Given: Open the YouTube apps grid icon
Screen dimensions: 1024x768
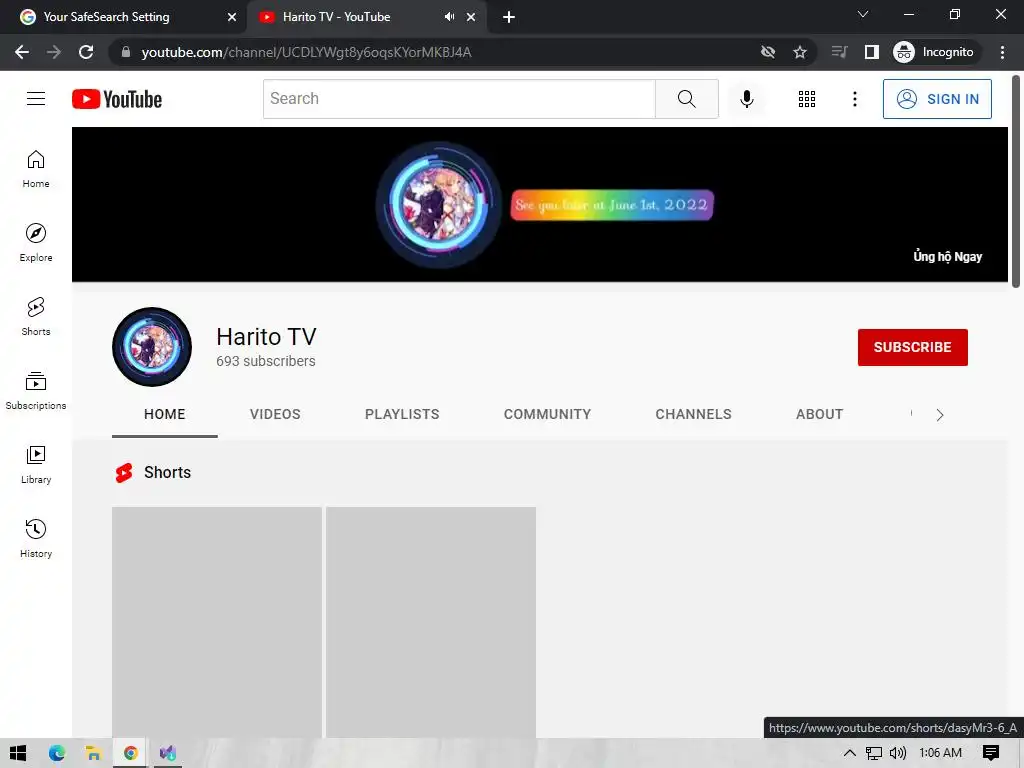Looking at the screenshot, I should point(807,99).
